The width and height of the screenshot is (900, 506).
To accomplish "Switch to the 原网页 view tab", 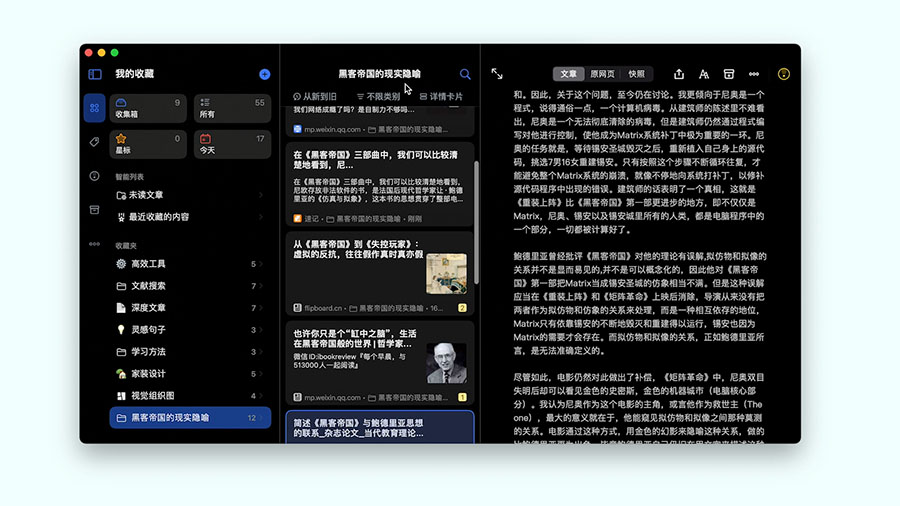I will point(602,74).
